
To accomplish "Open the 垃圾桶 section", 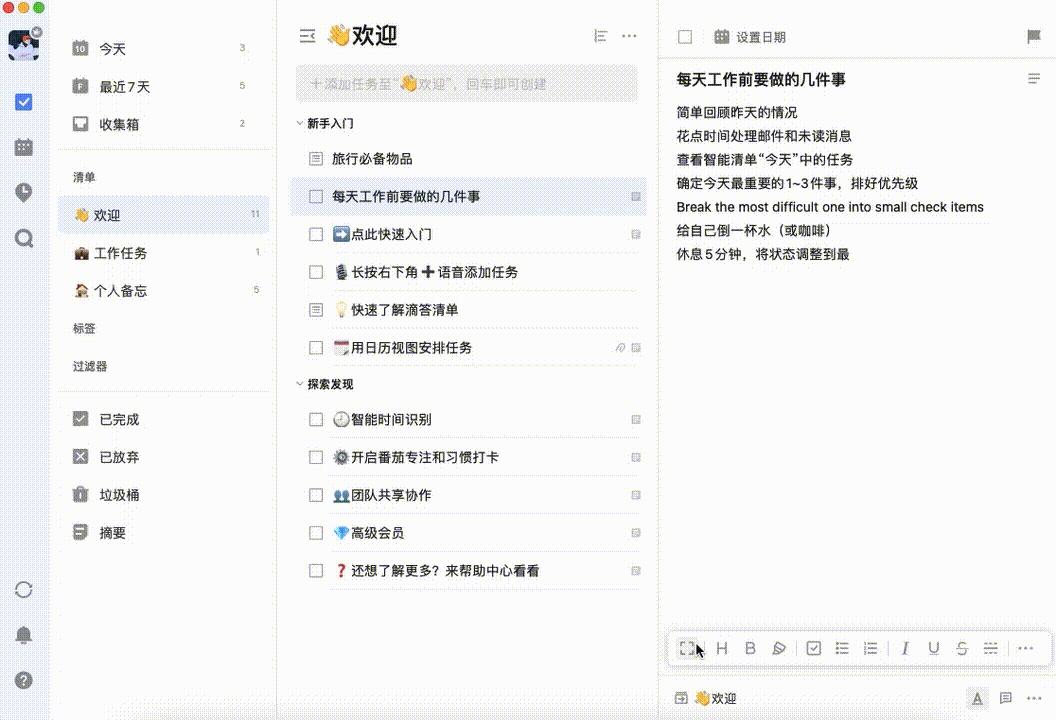I will point(110,494).
